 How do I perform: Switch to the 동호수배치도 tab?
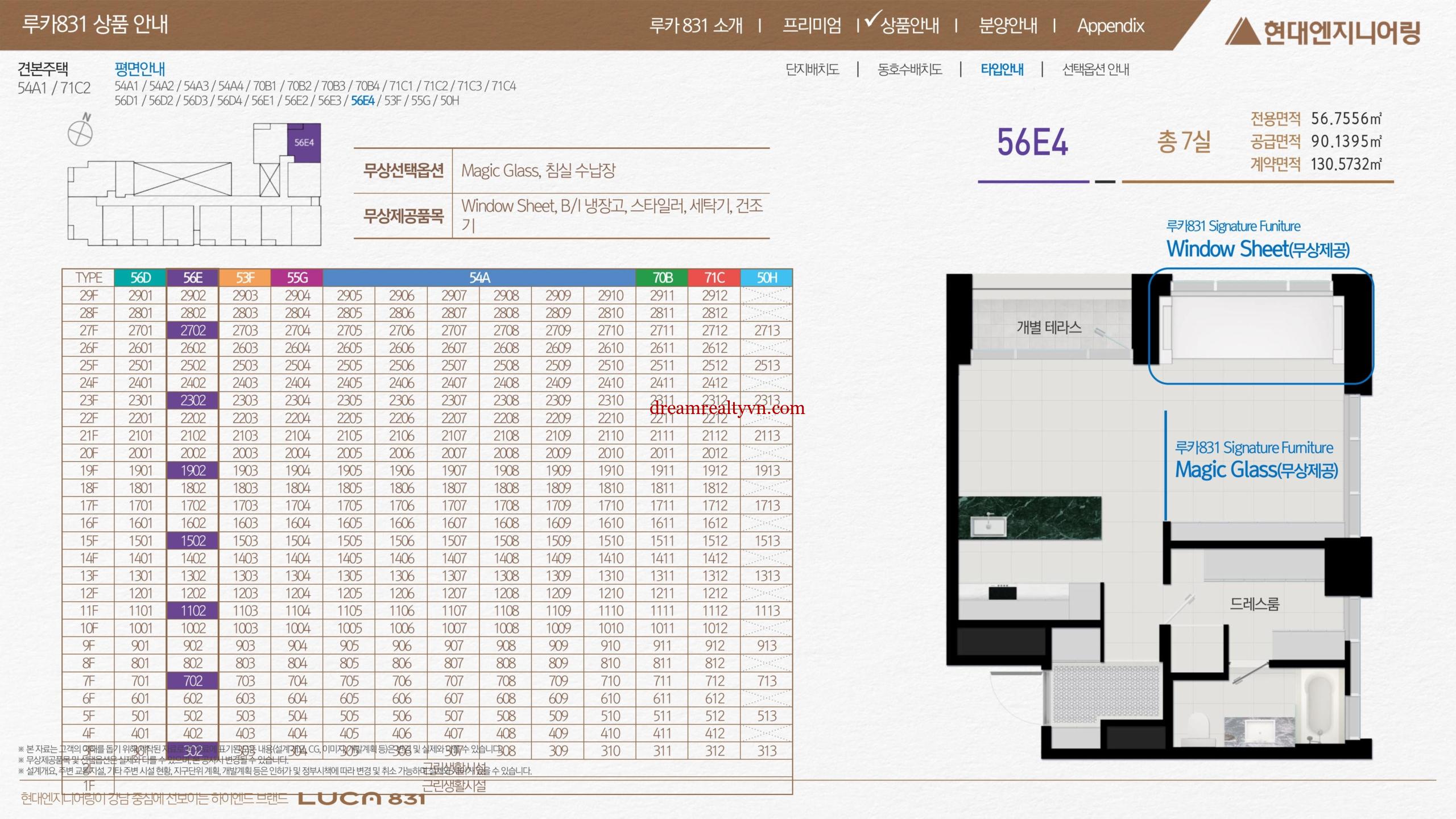(910, 69)
